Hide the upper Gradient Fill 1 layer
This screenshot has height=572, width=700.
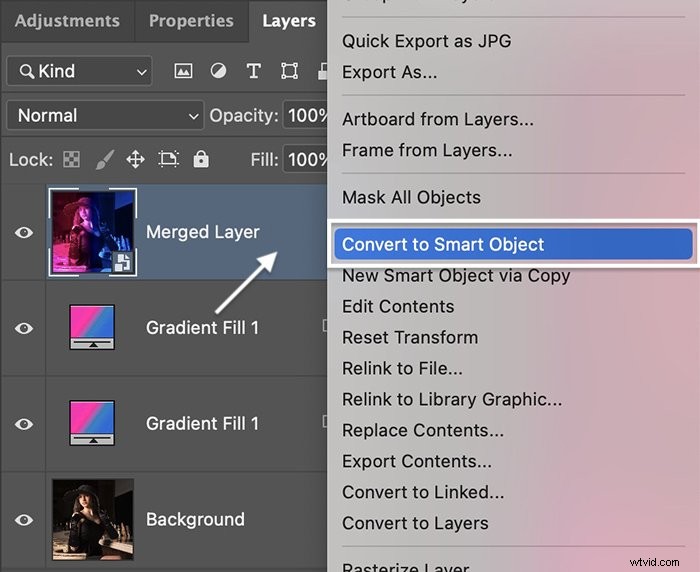(x=24, y=328)
